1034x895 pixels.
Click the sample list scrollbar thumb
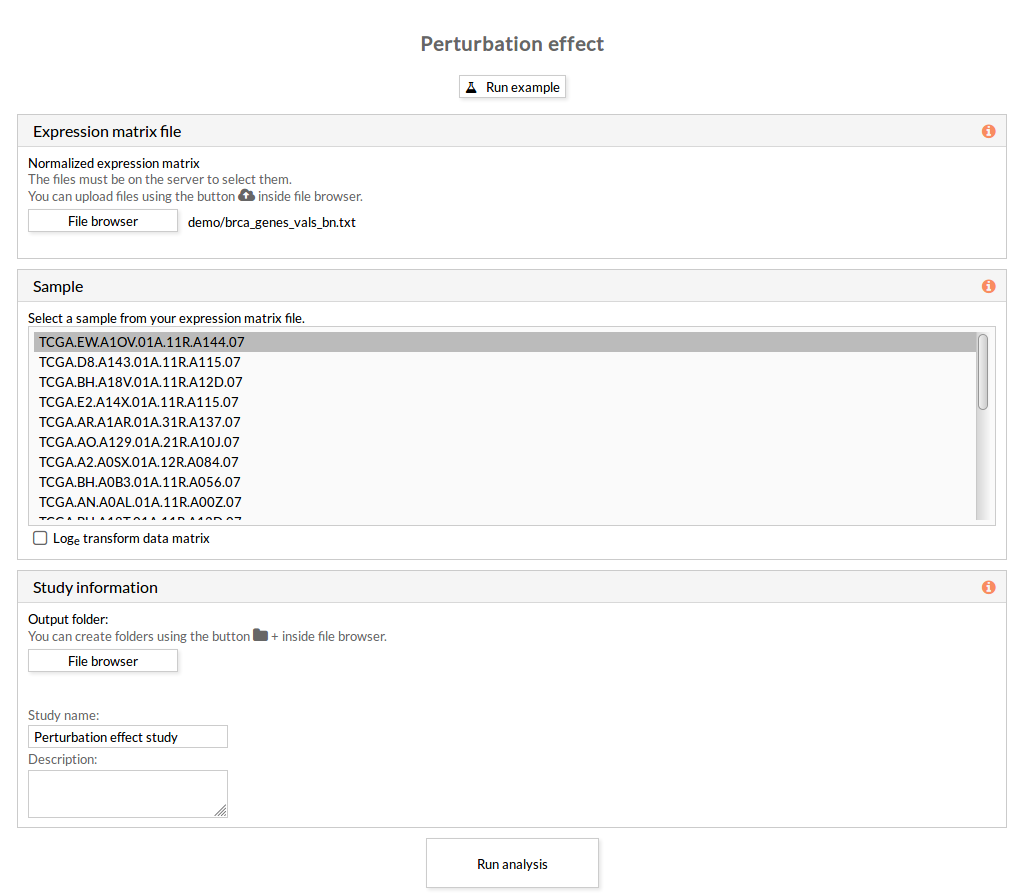pos(982,371)
